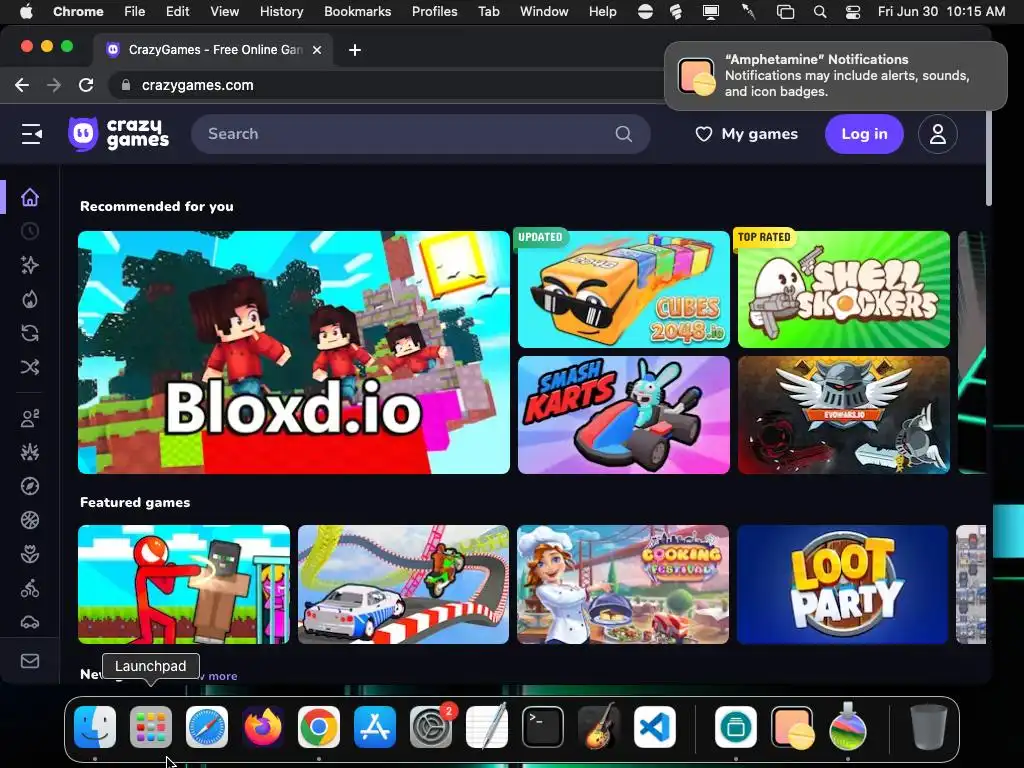Image resolution: width=1024 pixels, height=768 pixels.
Task: Open My games link
Action: coord(746,134)
